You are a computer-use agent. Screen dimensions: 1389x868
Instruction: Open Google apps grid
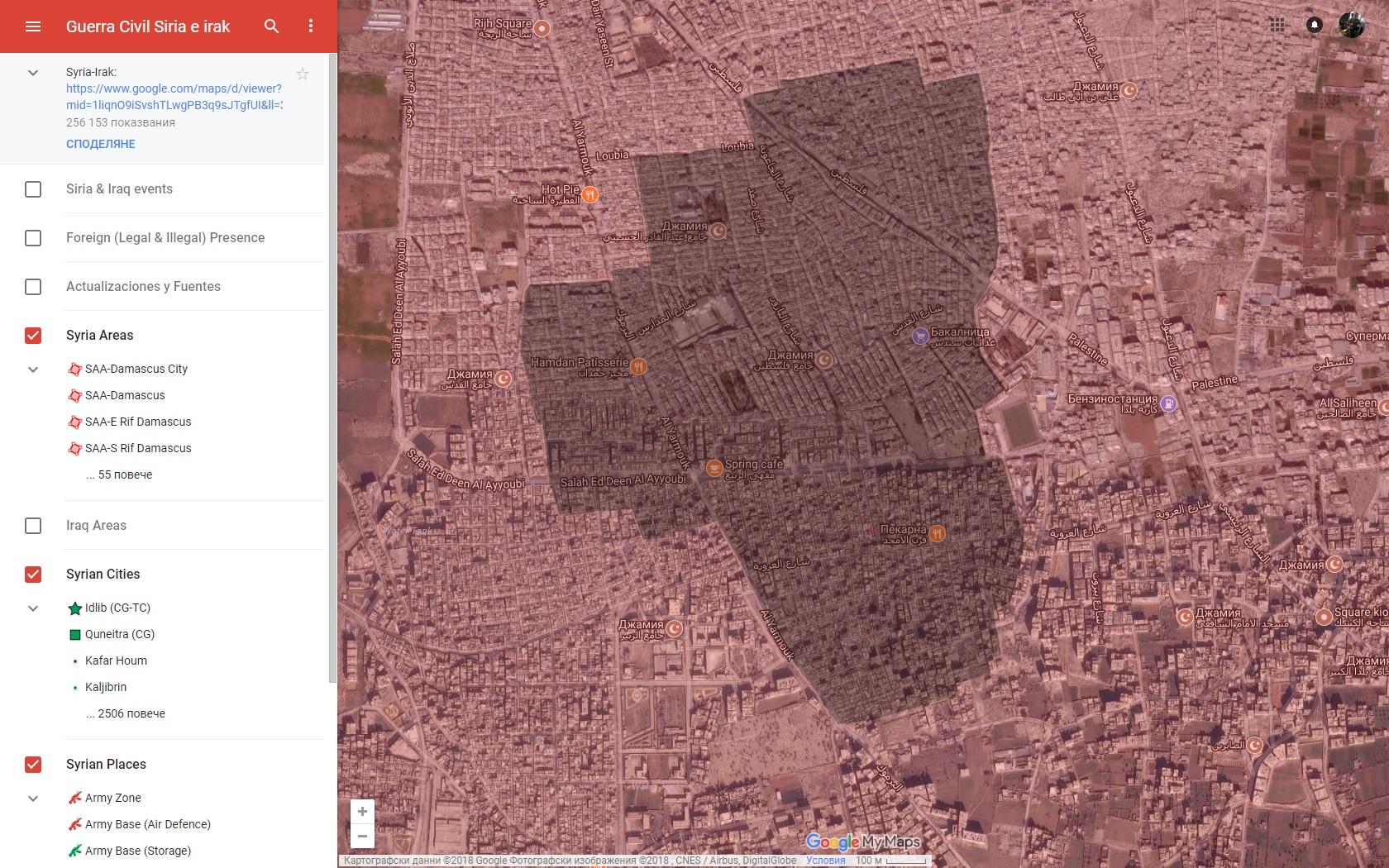(x=1277, y=26)
